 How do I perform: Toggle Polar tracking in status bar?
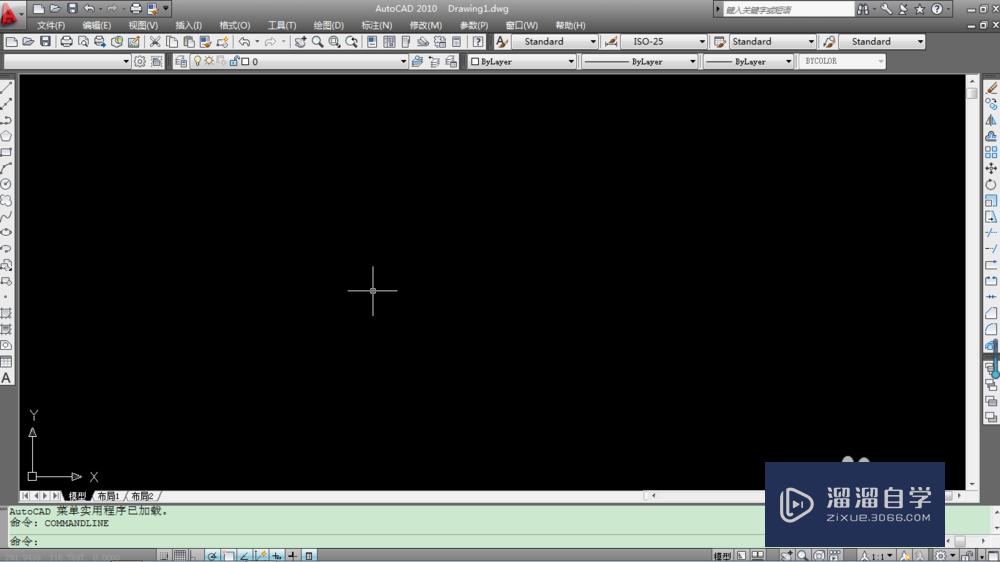(212, 556)
